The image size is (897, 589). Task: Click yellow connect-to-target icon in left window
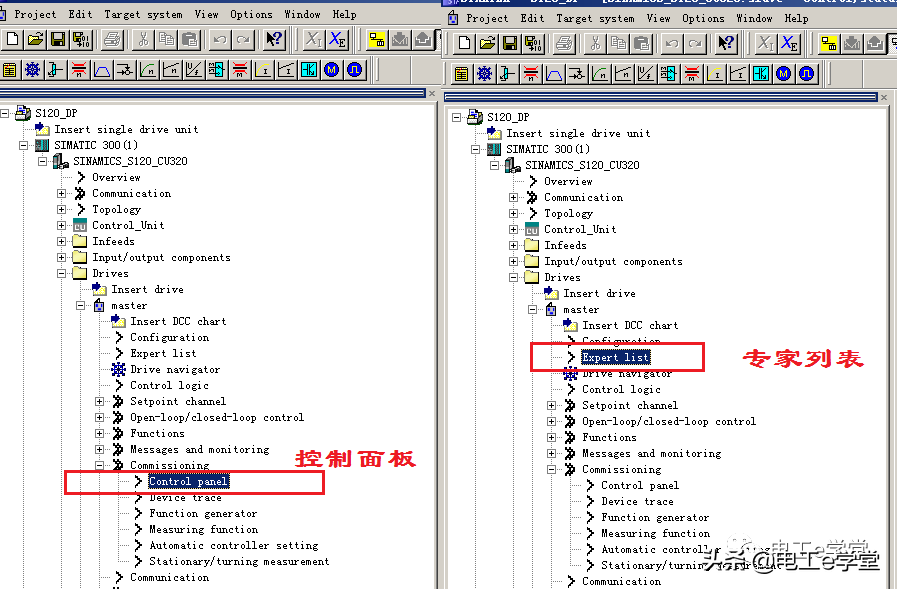378,40
